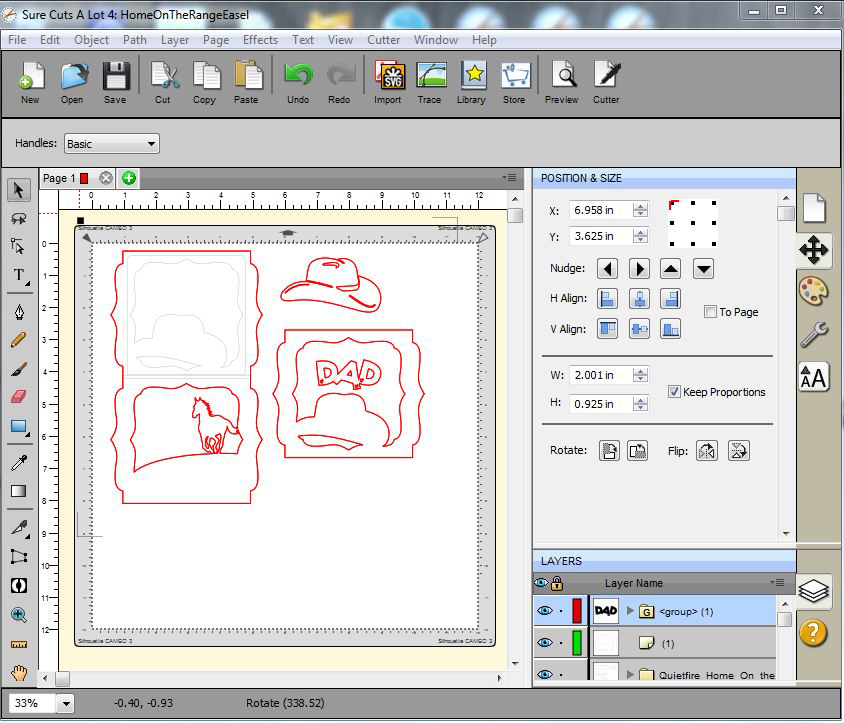Viewport: 844px width, 723px height.
Task: Open the zoom percentage dropdown
Action: (x=66, y=703)
